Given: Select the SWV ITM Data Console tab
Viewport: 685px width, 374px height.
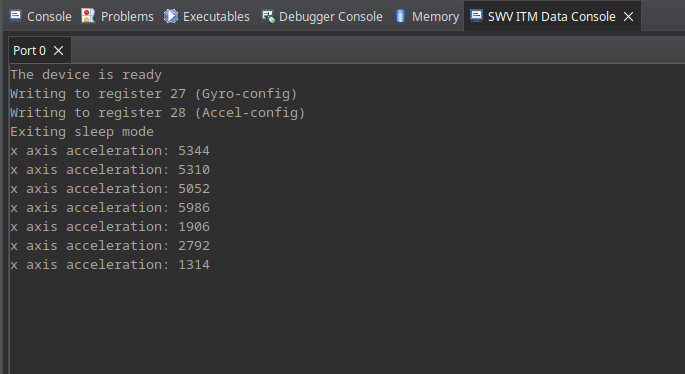Looking at the screenshot, I should click(551, 16).
